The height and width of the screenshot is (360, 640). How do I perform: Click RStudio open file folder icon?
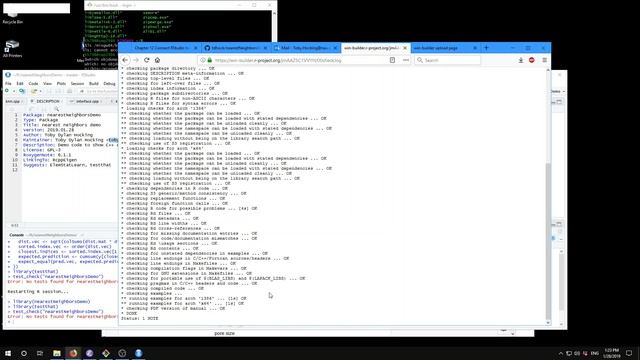[34, 91]
